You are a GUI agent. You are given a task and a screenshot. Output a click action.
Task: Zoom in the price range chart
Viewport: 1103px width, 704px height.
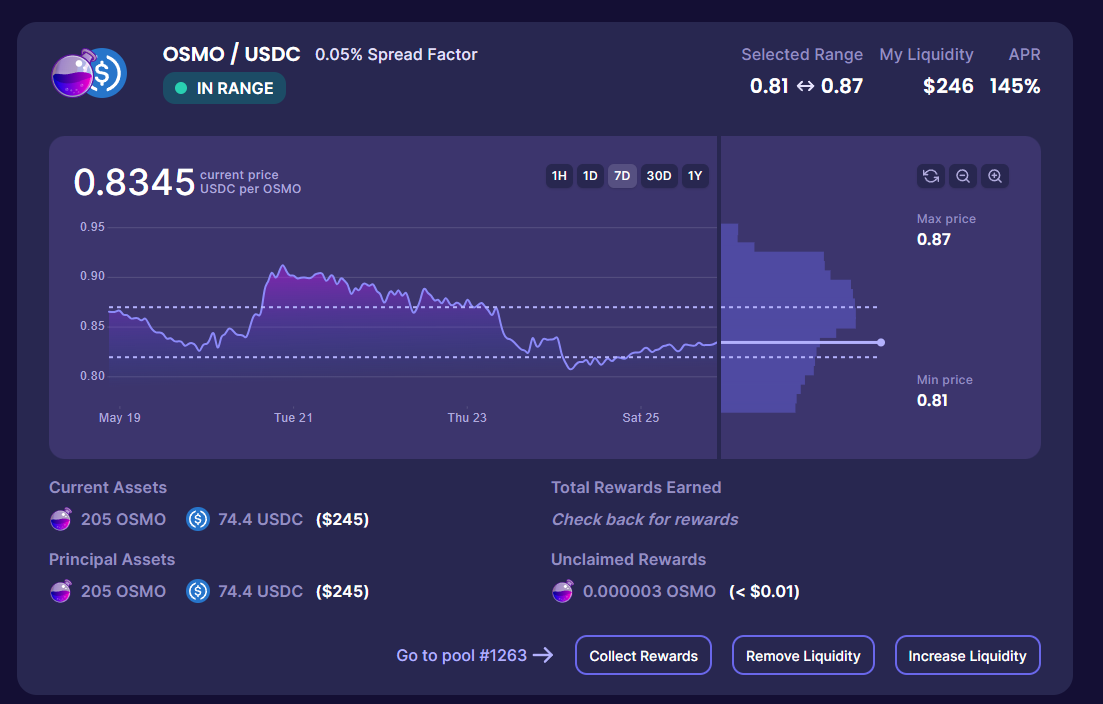tap(995, 176)
